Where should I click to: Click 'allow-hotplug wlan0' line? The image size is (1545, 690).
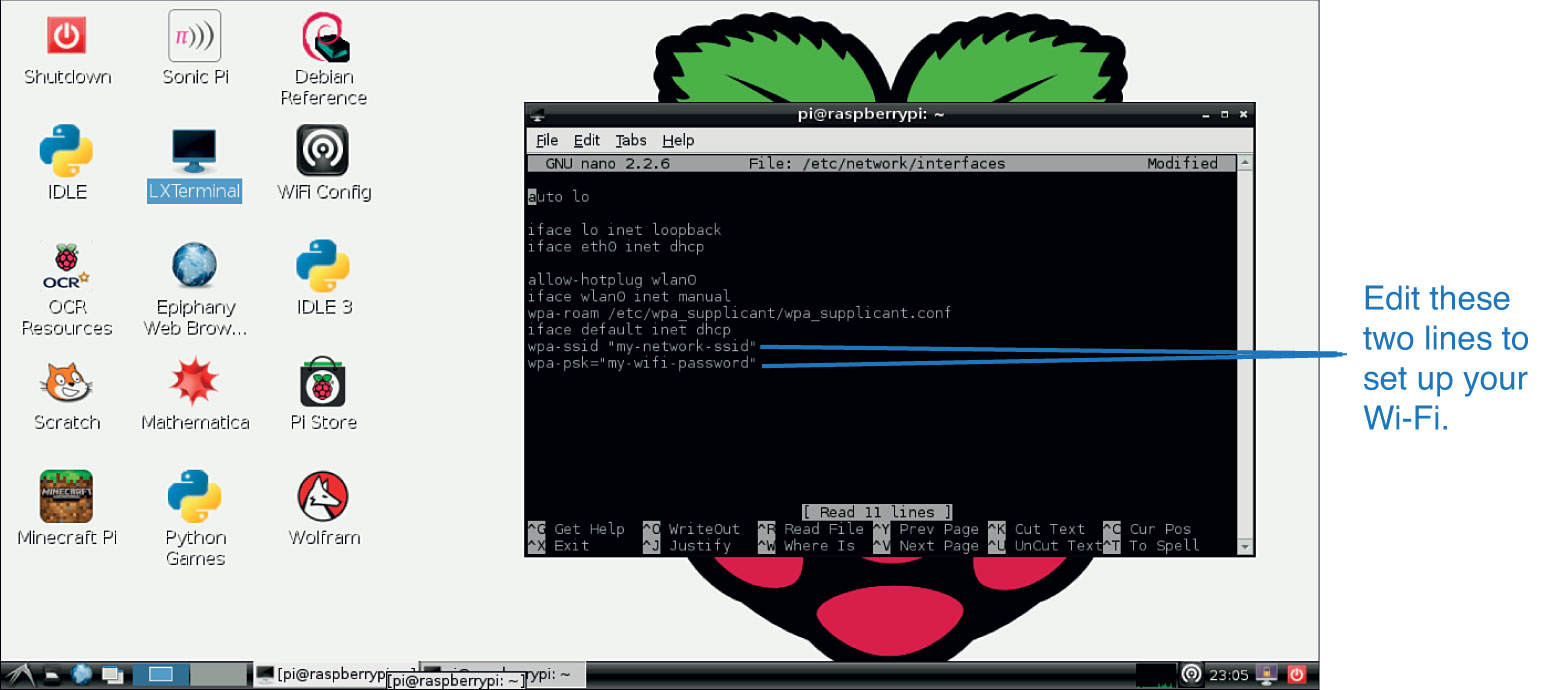(612, 280)
